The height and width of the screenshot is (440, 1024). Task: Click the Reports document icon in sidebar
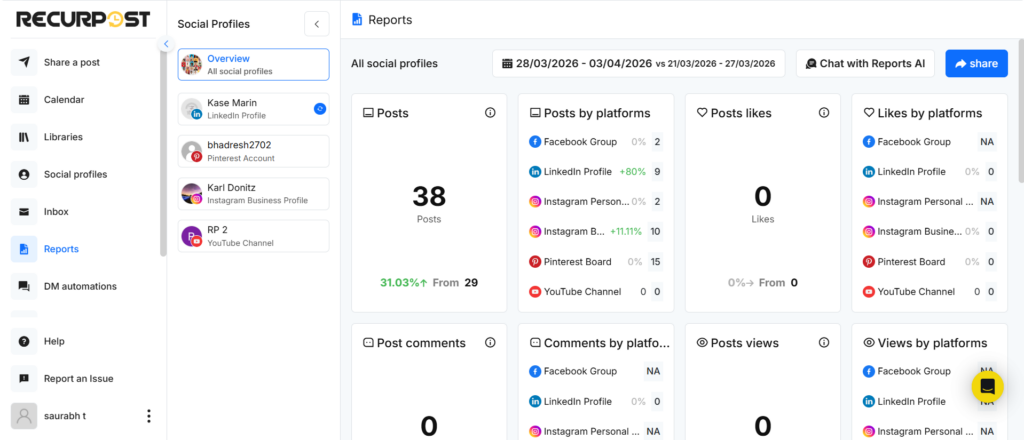(24, 249)
